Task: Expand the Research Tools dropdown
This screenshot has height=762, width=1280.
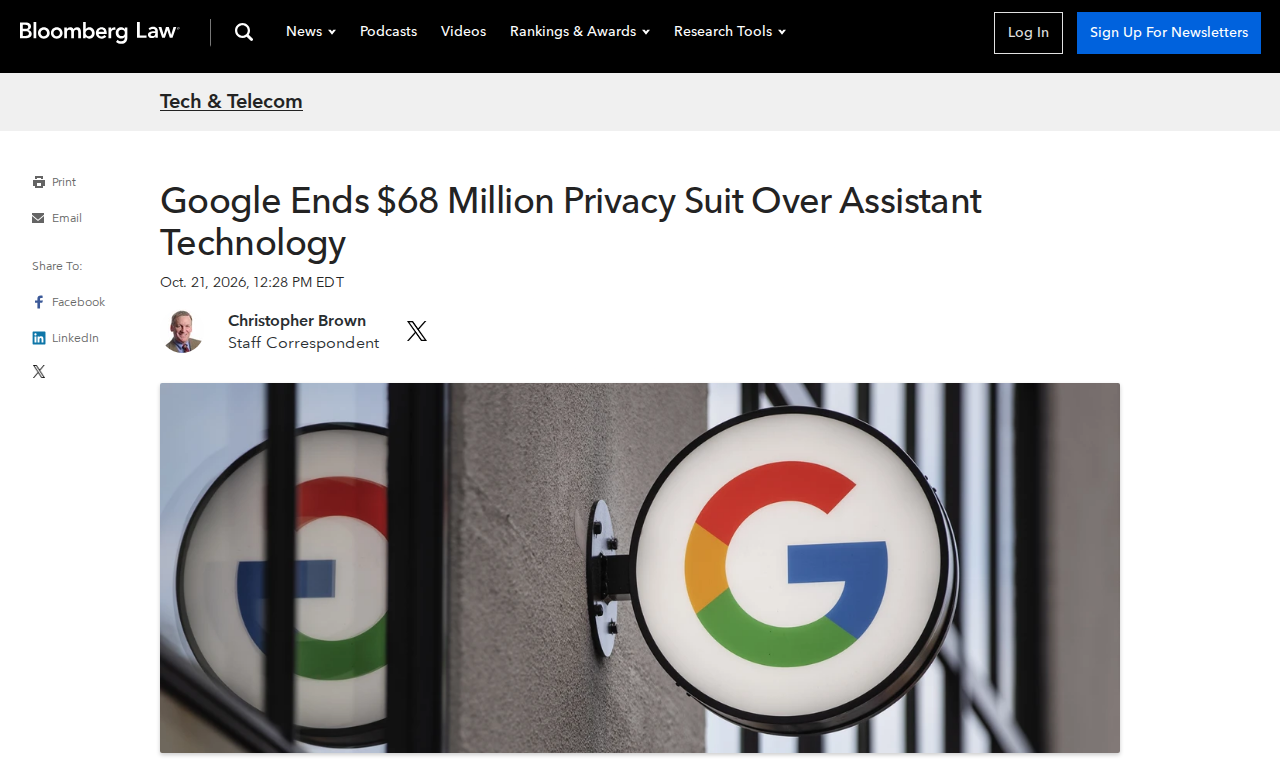Action: click(730, 32)
